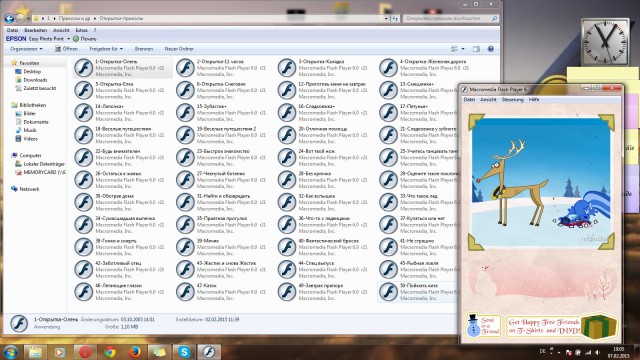The width and height of the screenshot is (640, 360).
Task: Open the File Explorer taskbar button
Action: coord(35,352)
